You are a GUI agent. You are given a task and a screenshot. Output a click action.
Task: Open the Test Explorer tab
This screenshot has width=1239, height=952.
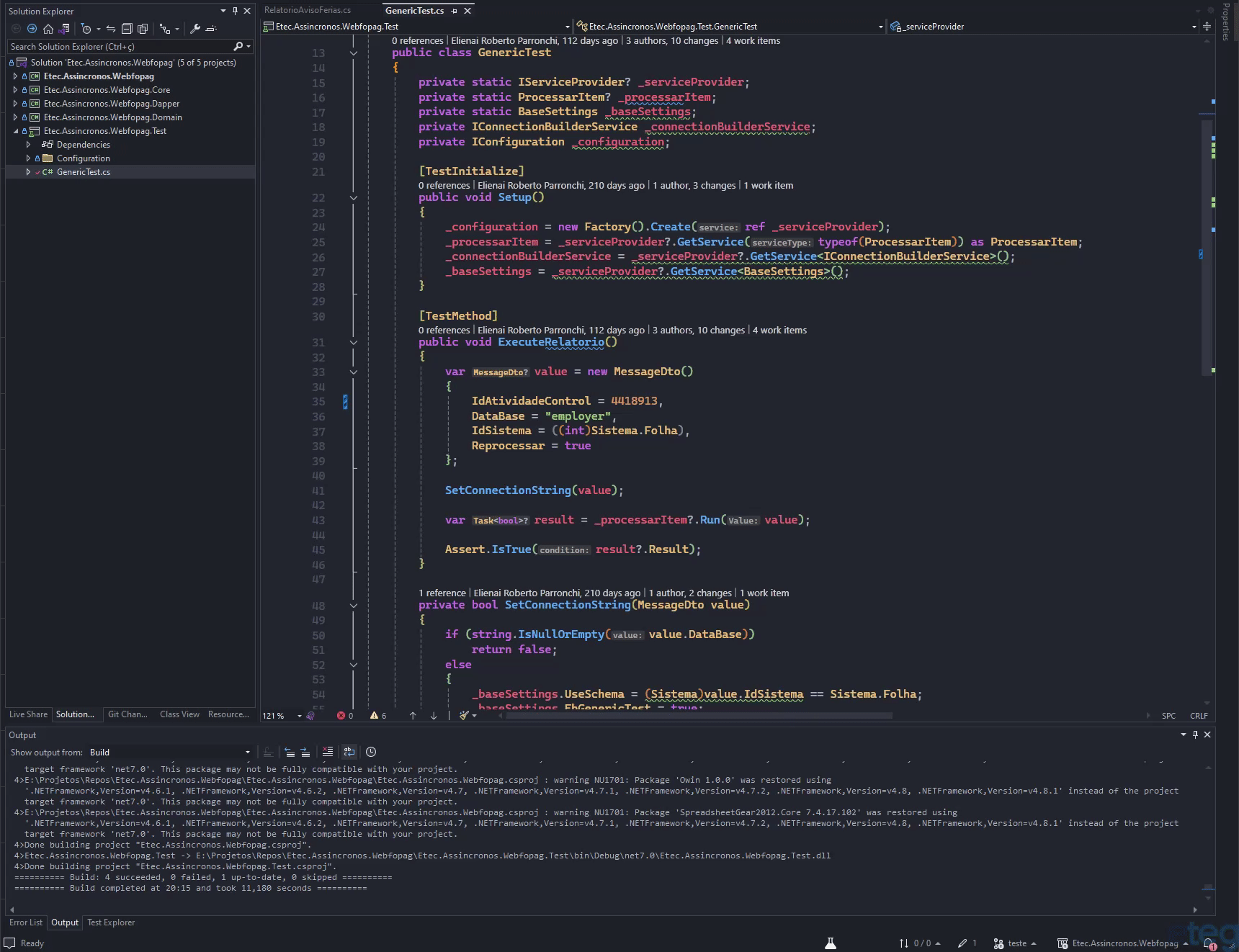[x=111, y=922]
